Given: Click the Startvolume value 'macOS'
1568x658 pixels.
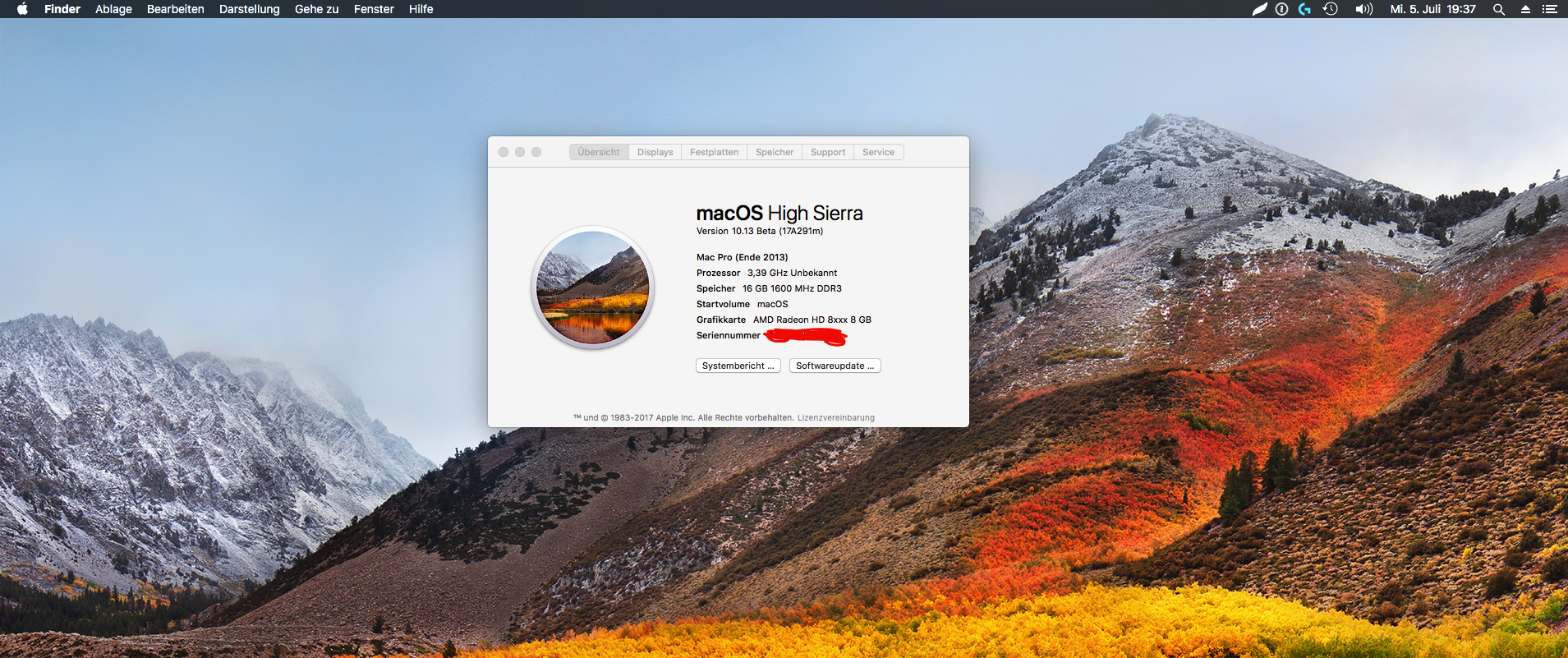Looking at the screenshot, I should (x=773, y=304).
